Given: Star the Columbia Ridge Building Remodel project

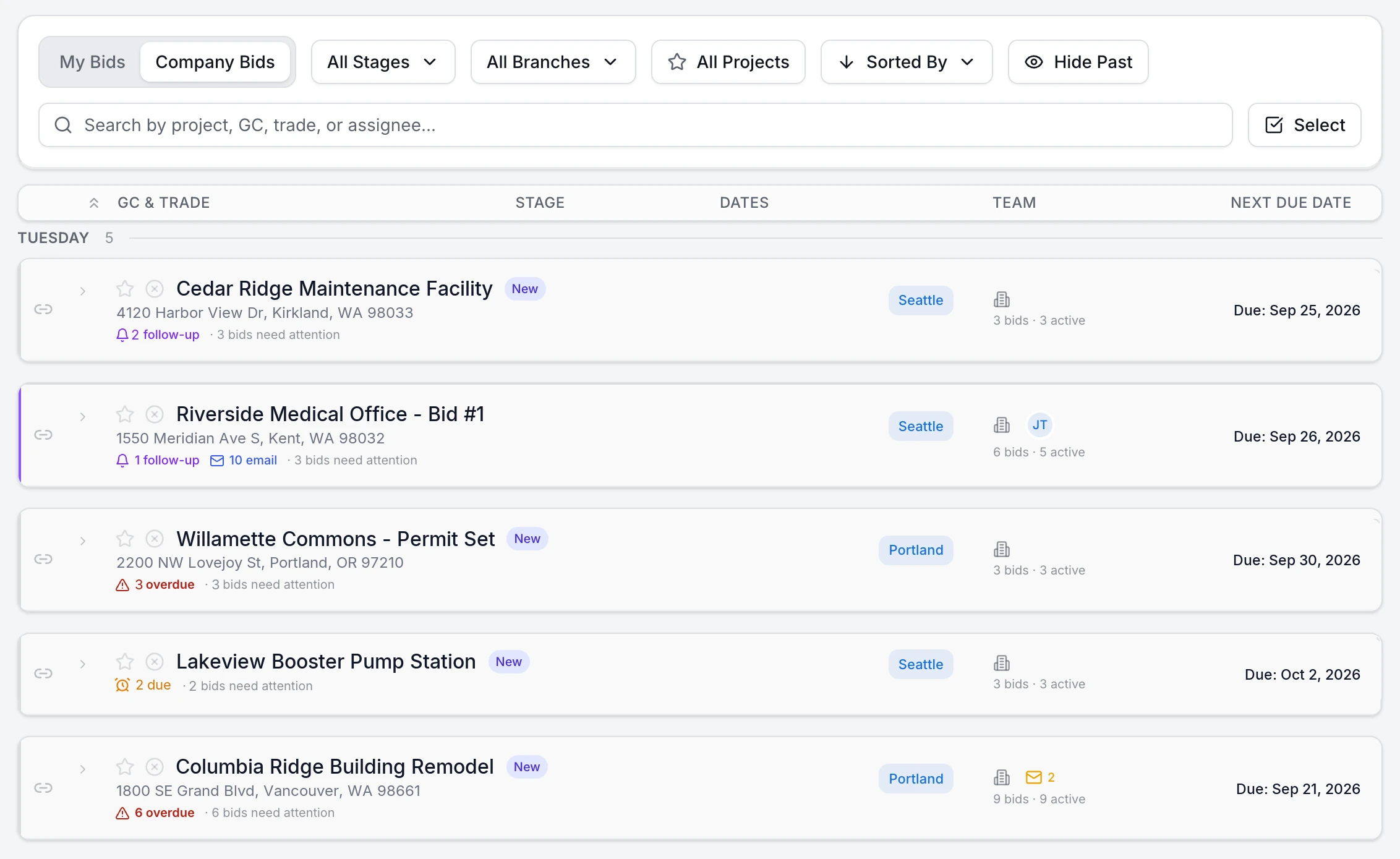Looking at the screenshot, I should tap(125, 767).
